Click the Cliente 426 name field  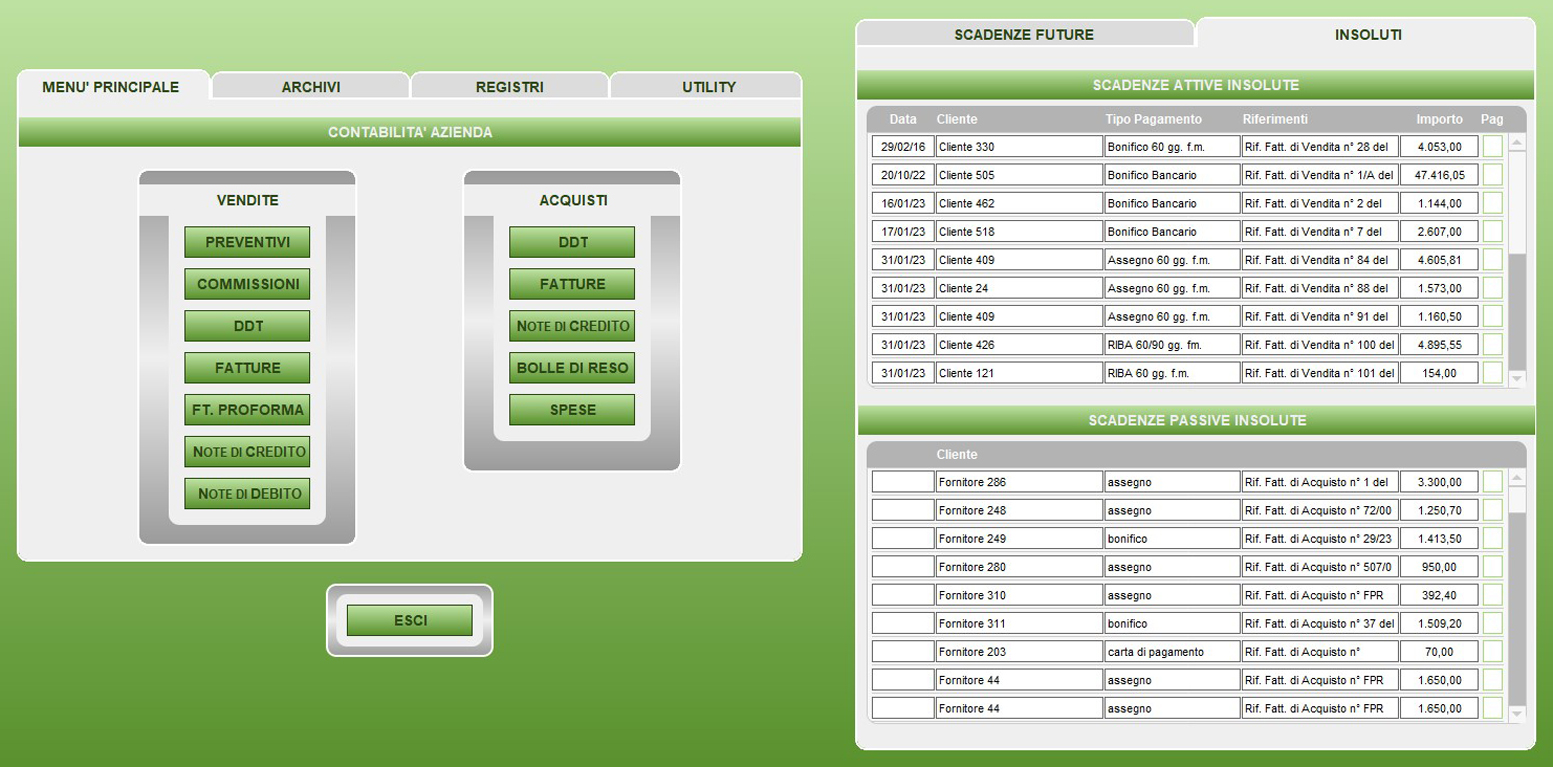1018,345
